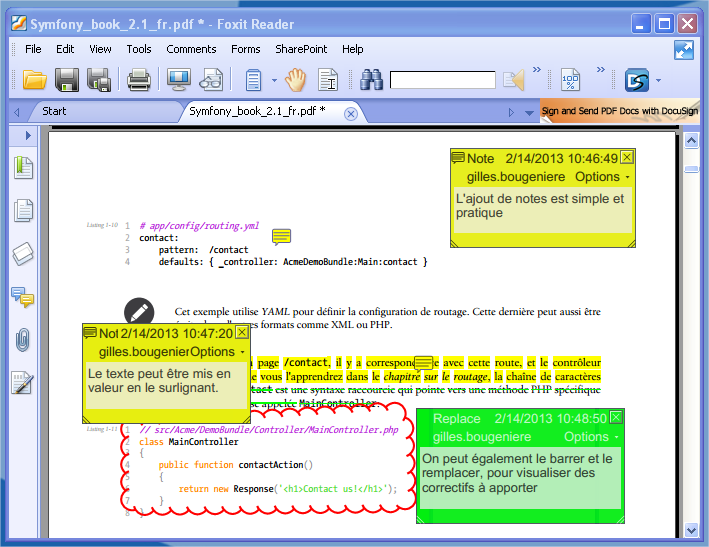Open the Edit menu
Screen dimensions: 709x547
coord(65,49)
